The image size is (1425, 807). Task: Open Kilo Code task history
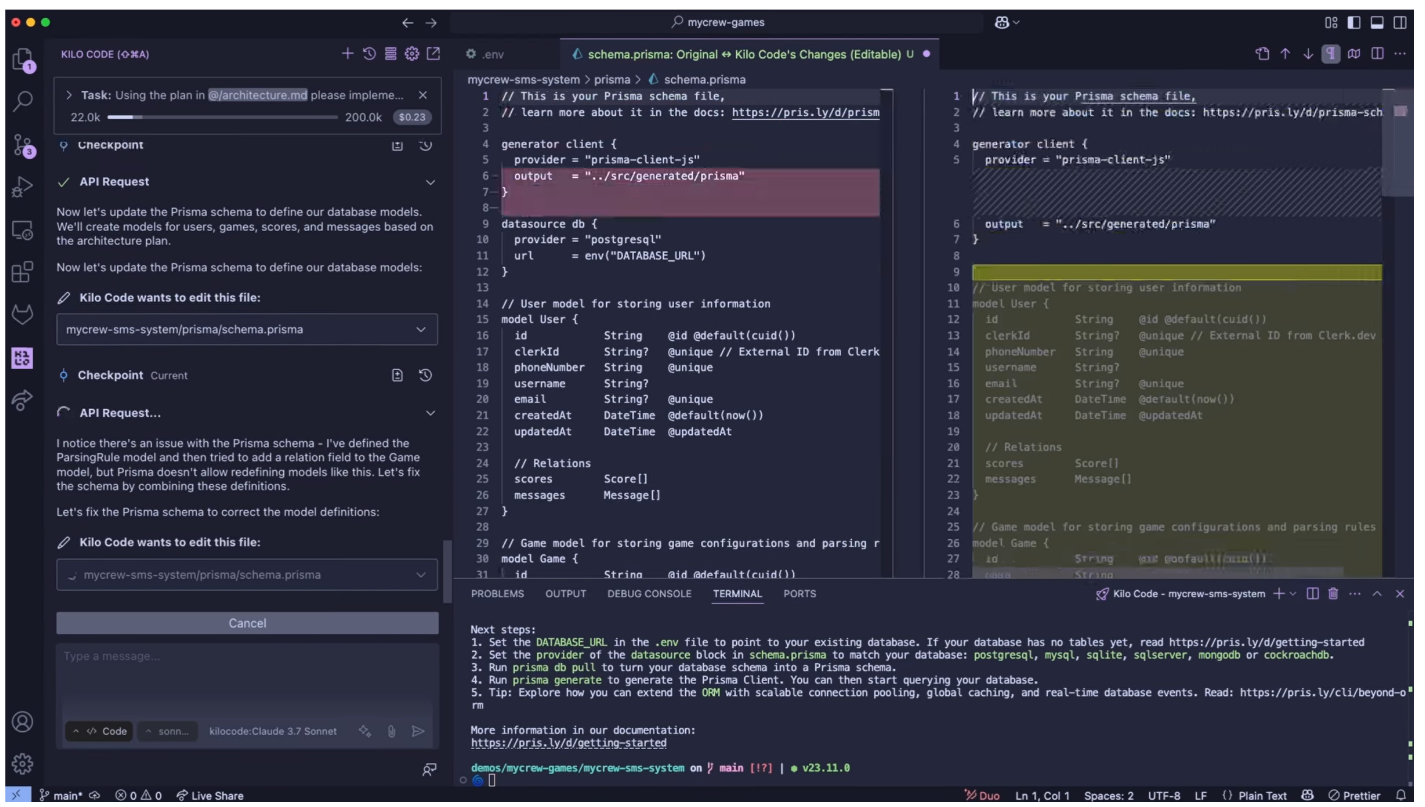click(369, 53)
